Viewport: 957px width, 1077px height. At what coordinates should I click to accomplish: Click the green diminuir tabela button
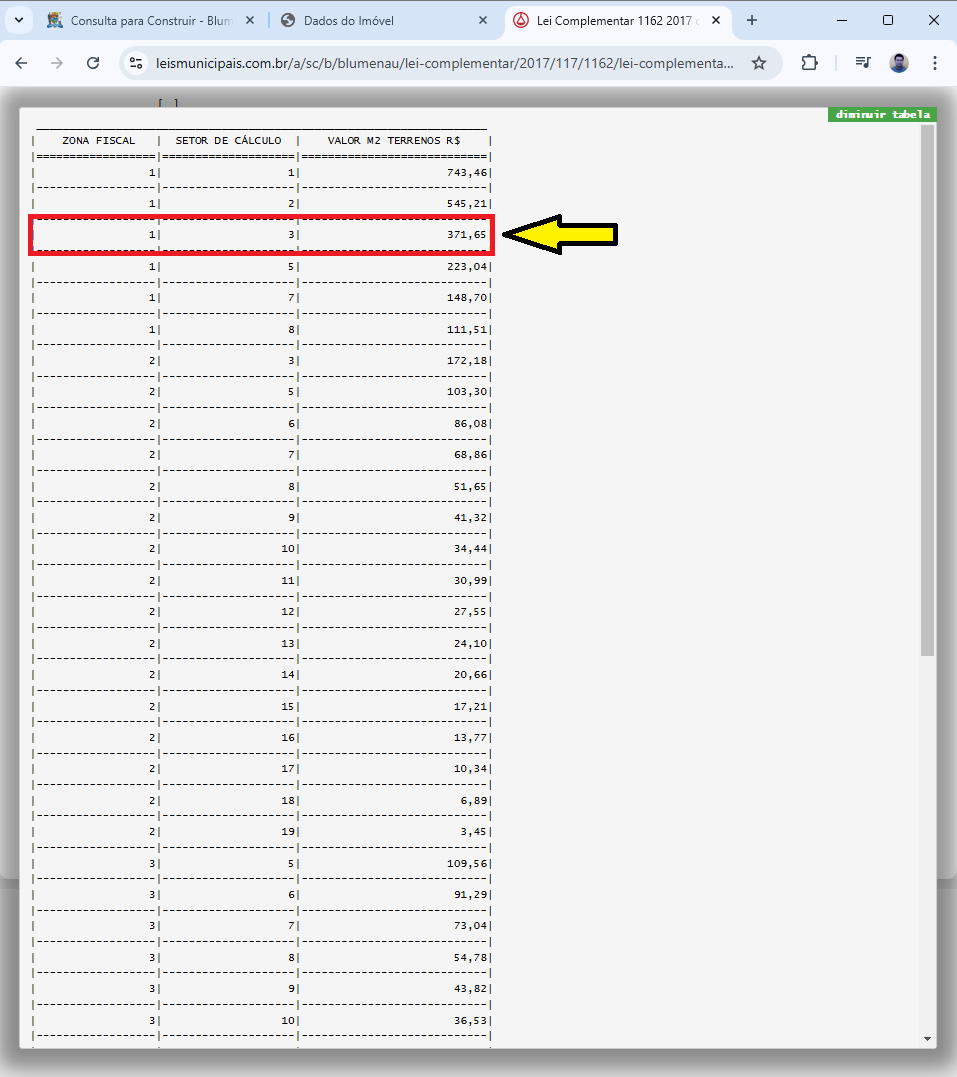(882, 115)
